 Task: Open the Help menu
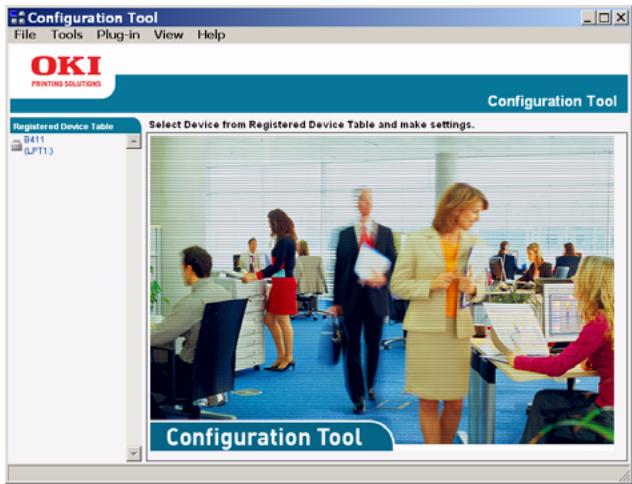(x=211, y=35)
